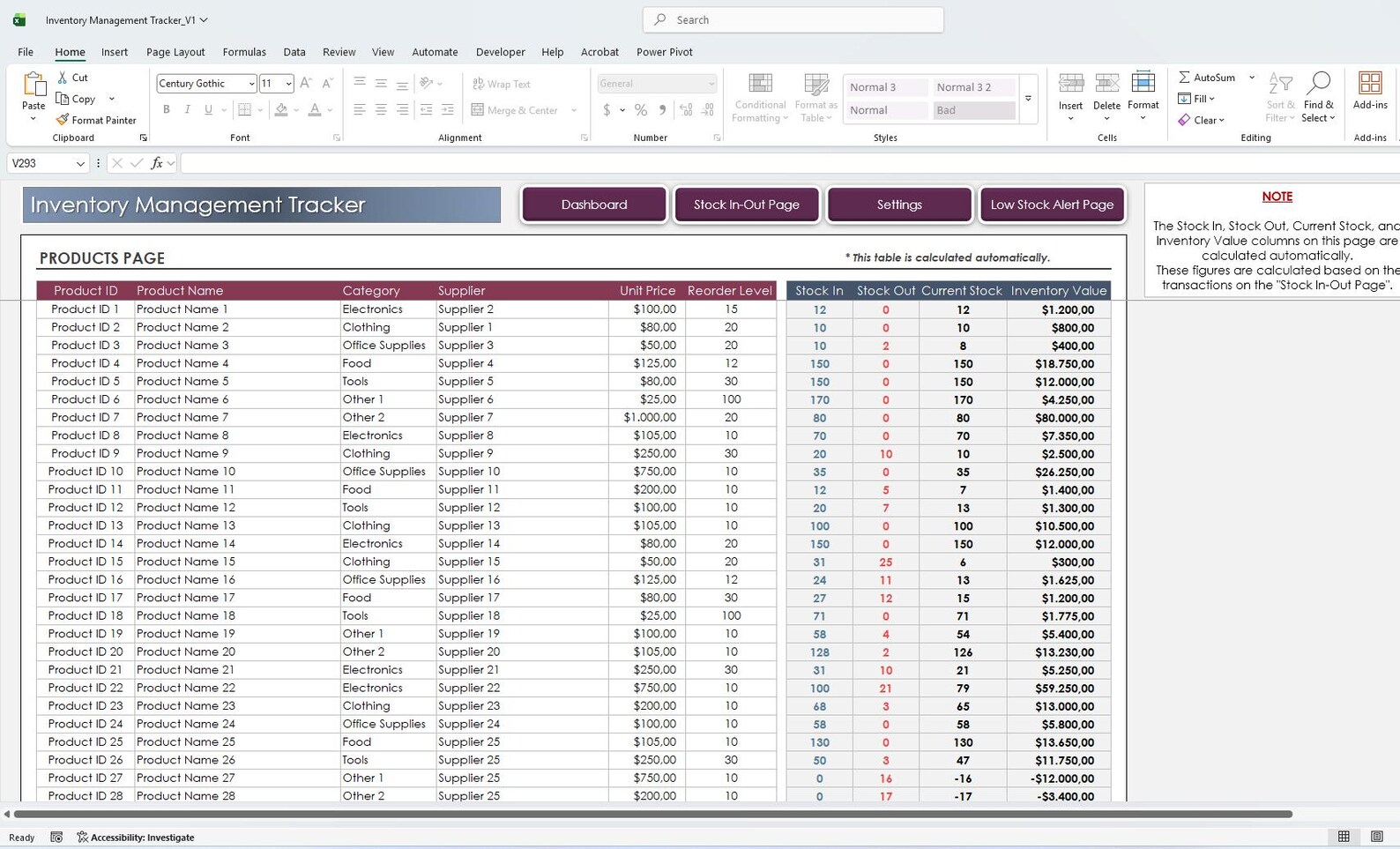The height and width of the screenshot is (849, 1400).
Task: Select the Normal 3 style swatch
Action: (886, 87)
